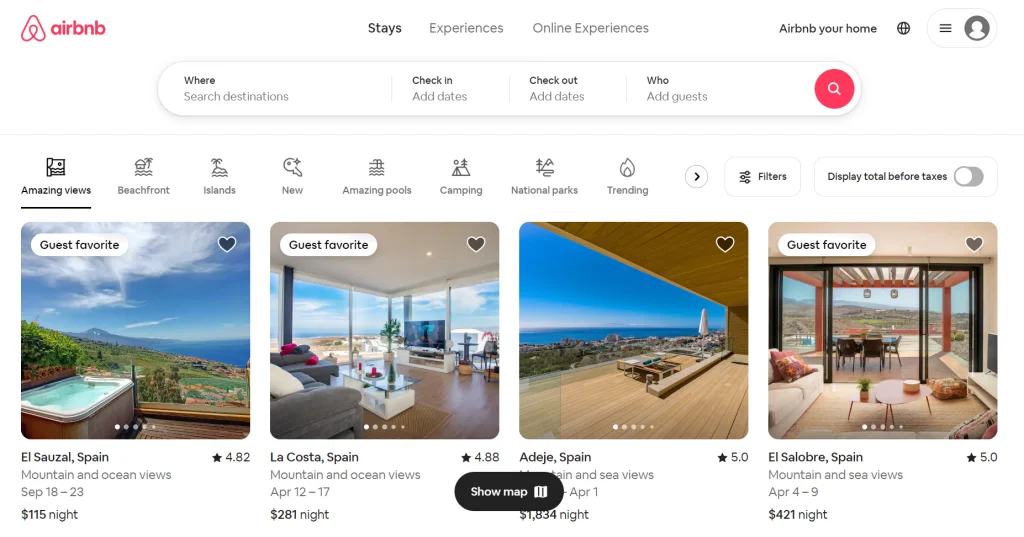Favorite the El Sauzal listing heart
Viewport: 1024px width, 537px height.
(227, 244)
